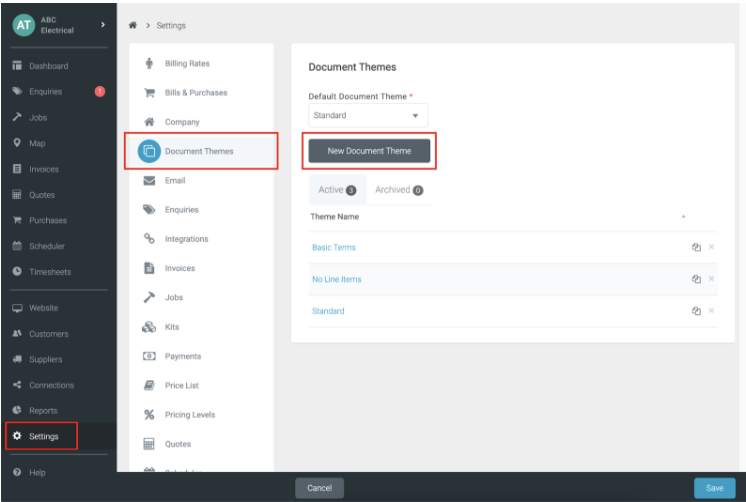Click the Settings breadcrumb text

click(x=171, y=26)
